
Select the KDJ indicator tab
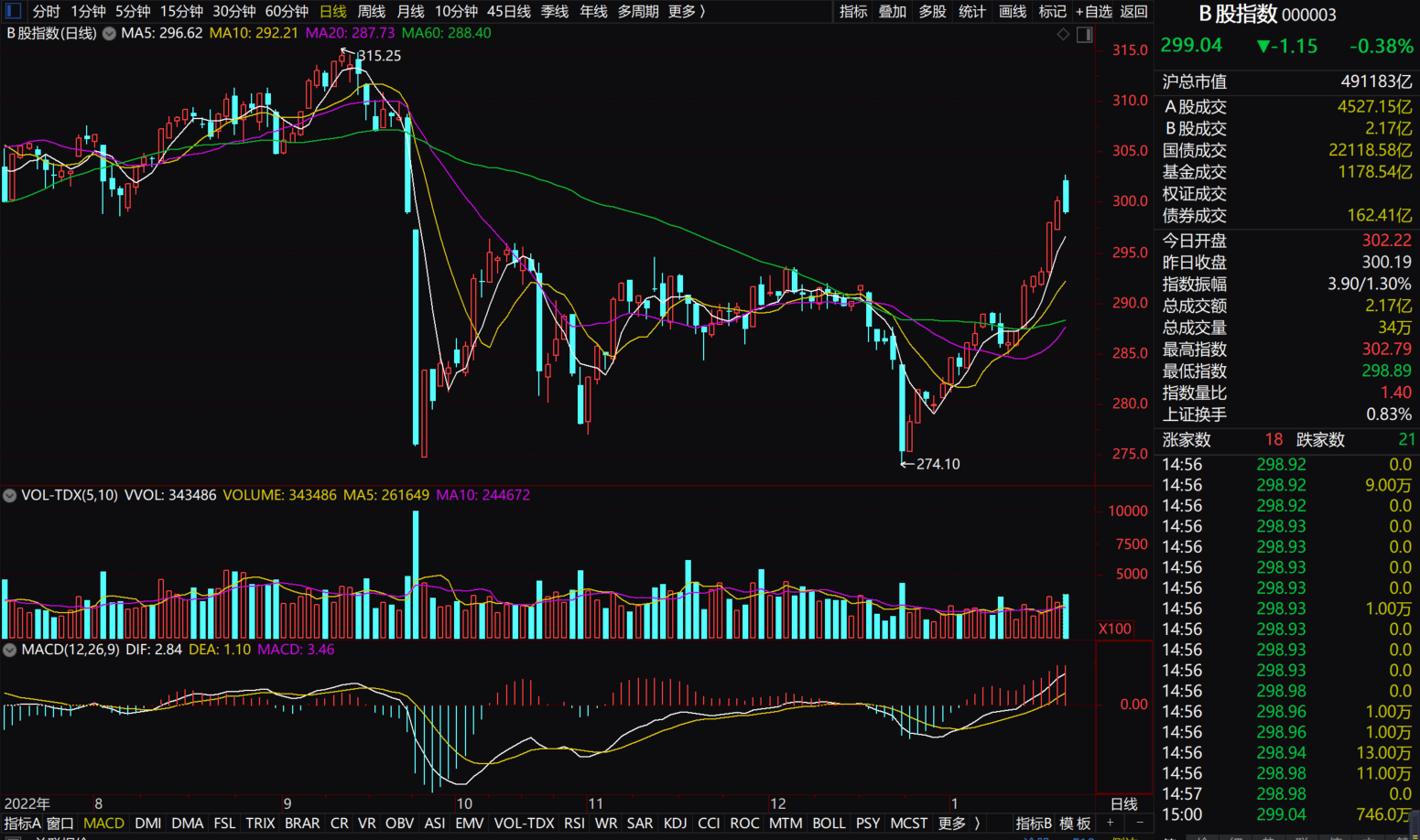coord(675,823)
